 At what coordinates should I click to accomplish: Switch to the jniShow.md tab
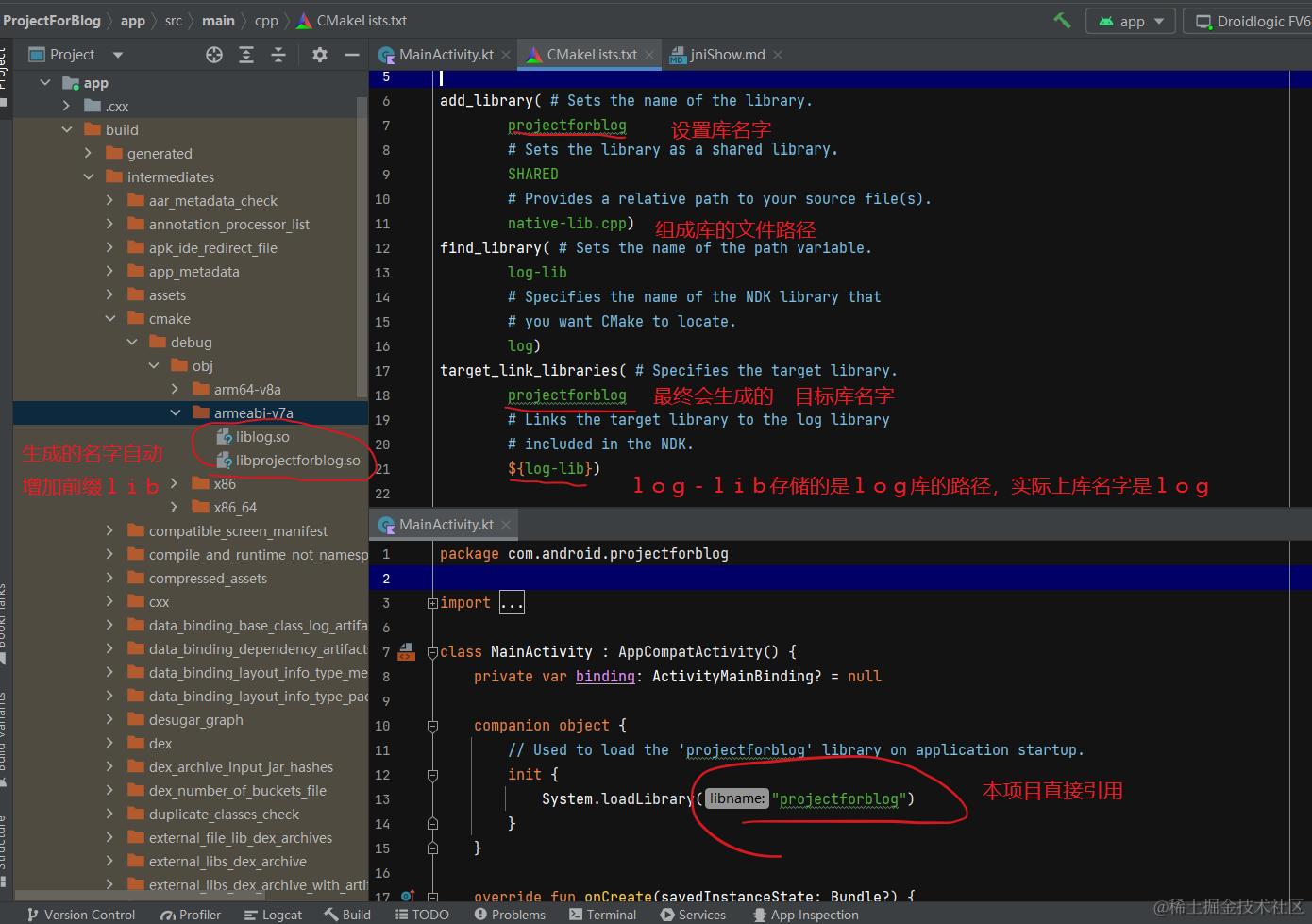click(x=727, y=55)
